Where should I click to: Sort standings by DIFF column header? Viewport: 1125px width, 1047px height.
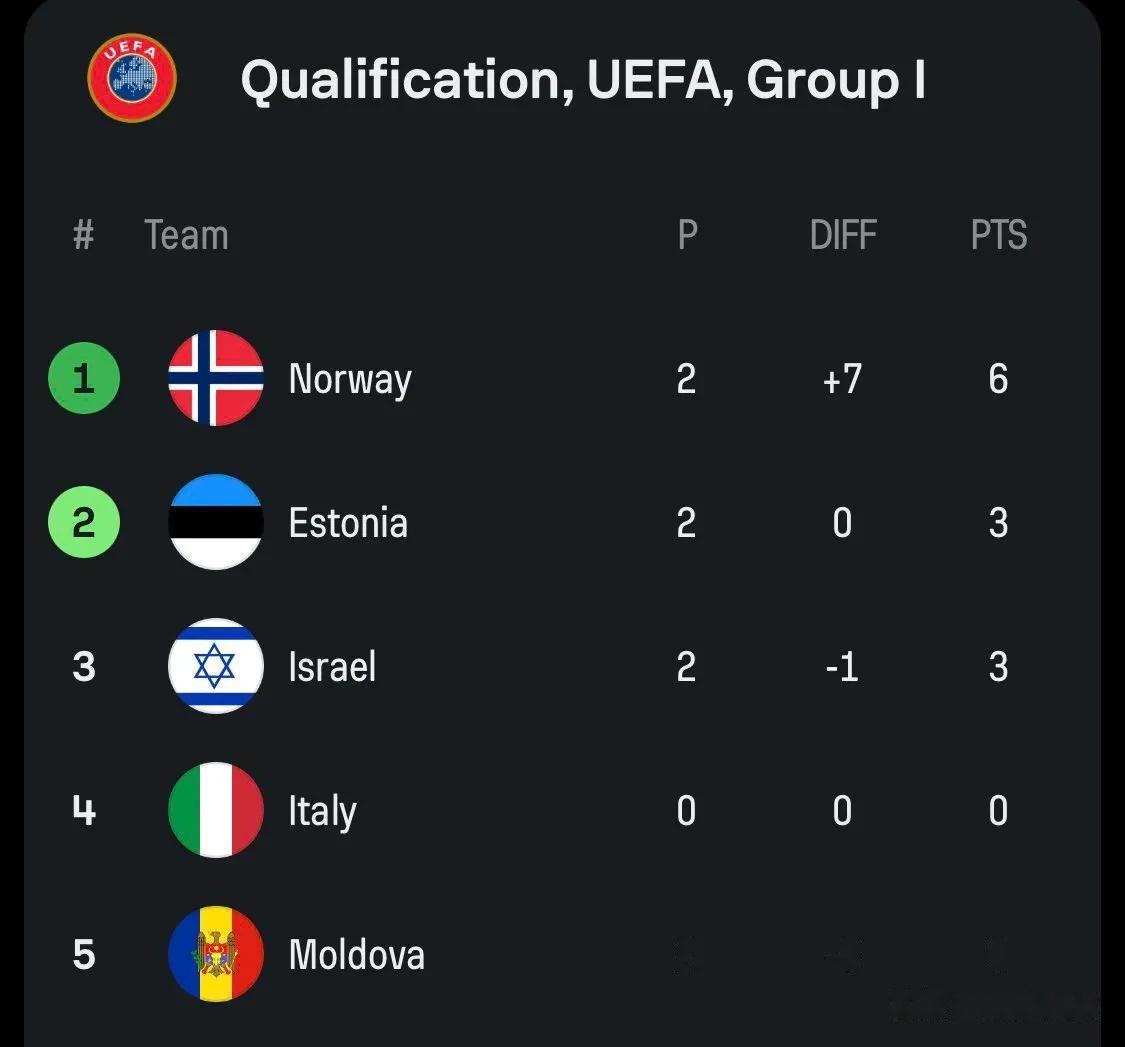pyautogui.click(x=843, y=236)
